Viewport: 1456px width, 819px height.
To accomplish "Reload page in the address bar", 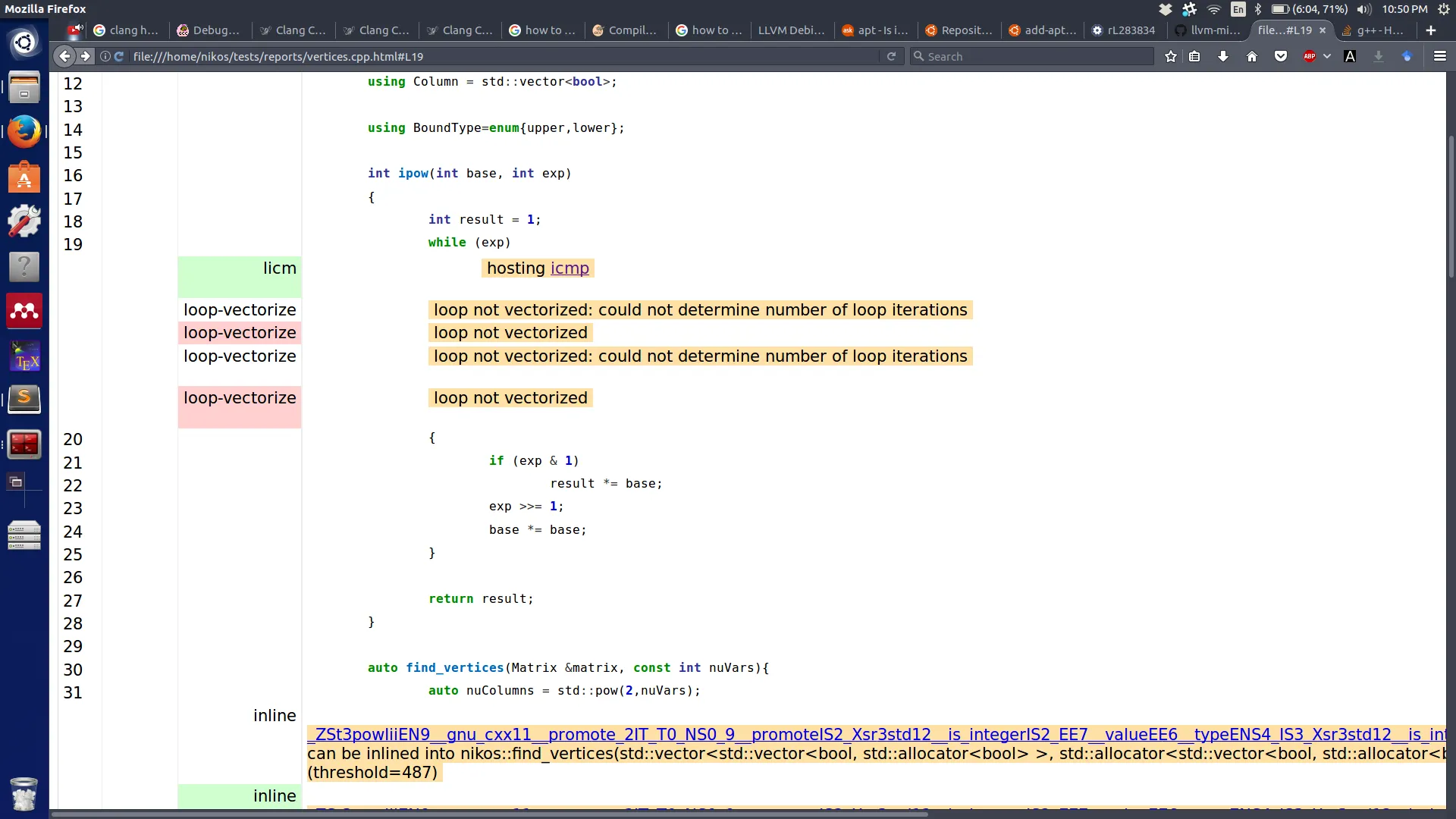I will [x=892, y=56].
